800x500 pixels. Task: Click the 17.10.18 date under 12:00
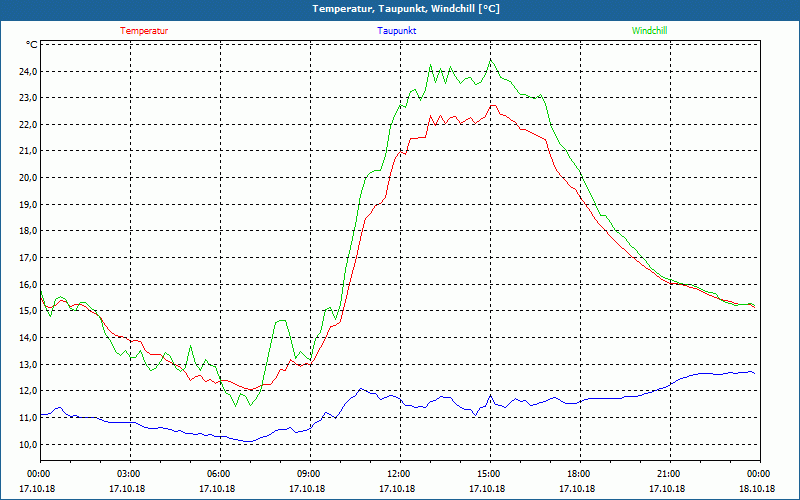pyautogui.click(x=397, y=489)
